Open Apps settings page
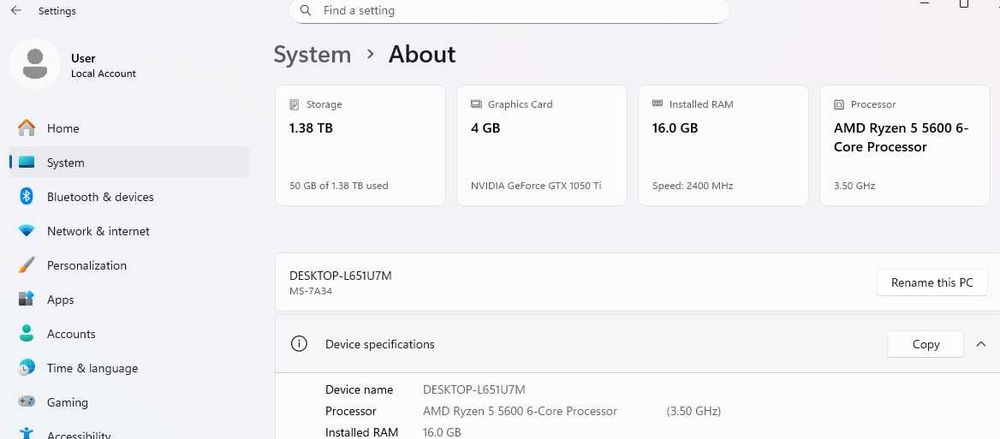This screenshot has width=1000, height=439. coord(129,299)
